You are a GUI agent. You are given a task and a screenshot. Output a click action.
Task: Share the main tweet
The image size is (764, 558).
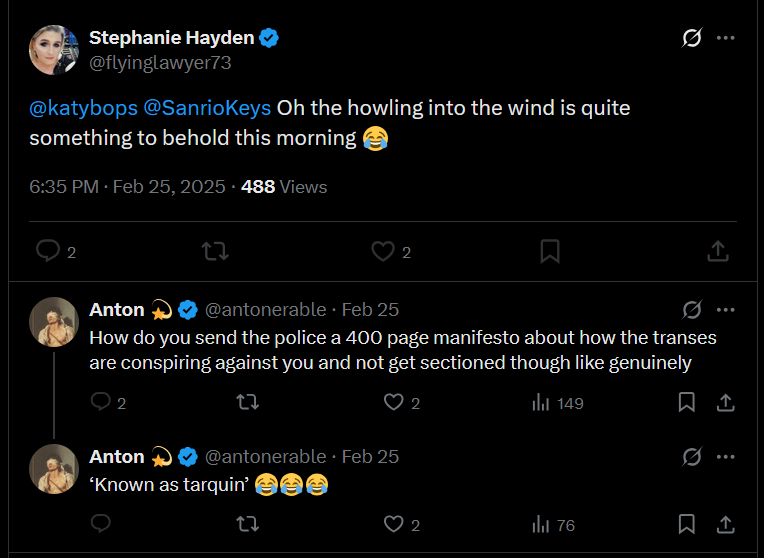tap(717, 252)
